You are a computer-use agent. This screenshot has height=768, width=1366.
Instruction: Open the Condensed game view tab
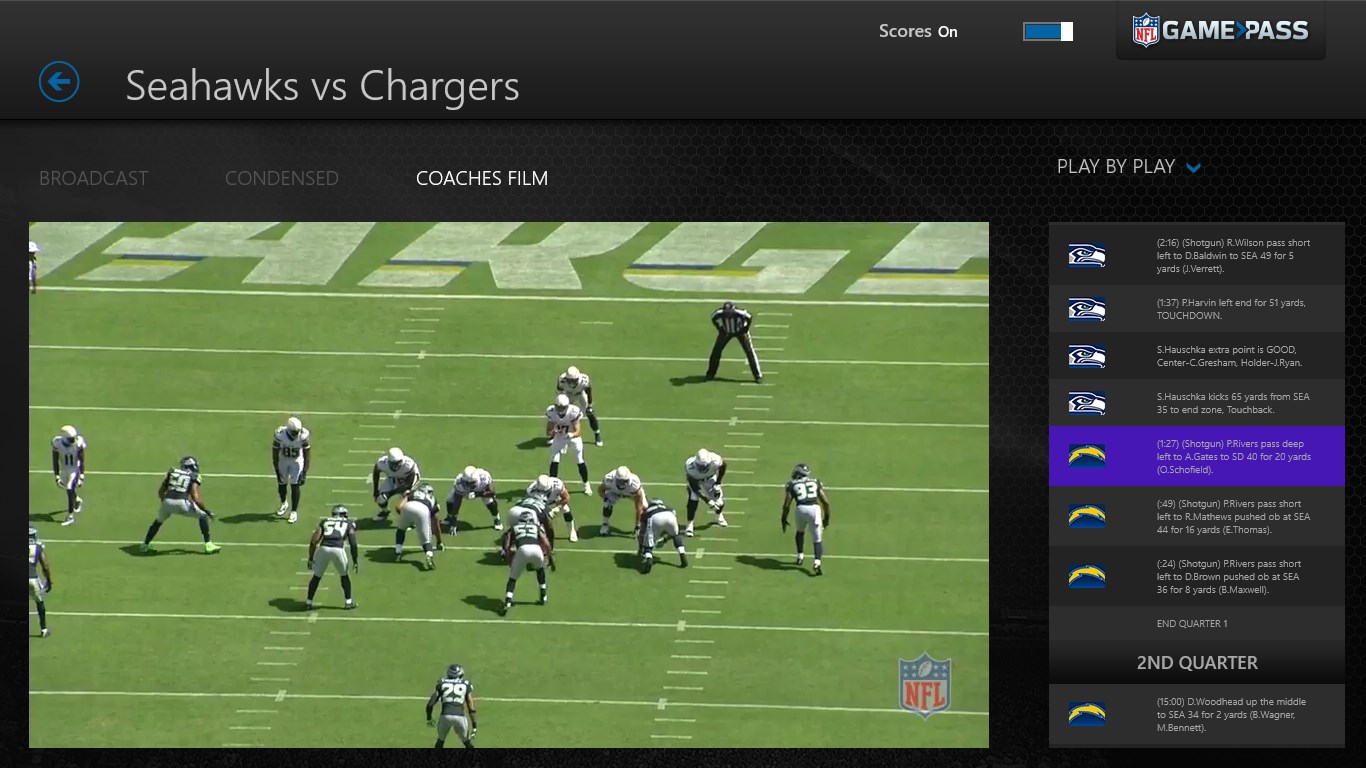[282, 178]
